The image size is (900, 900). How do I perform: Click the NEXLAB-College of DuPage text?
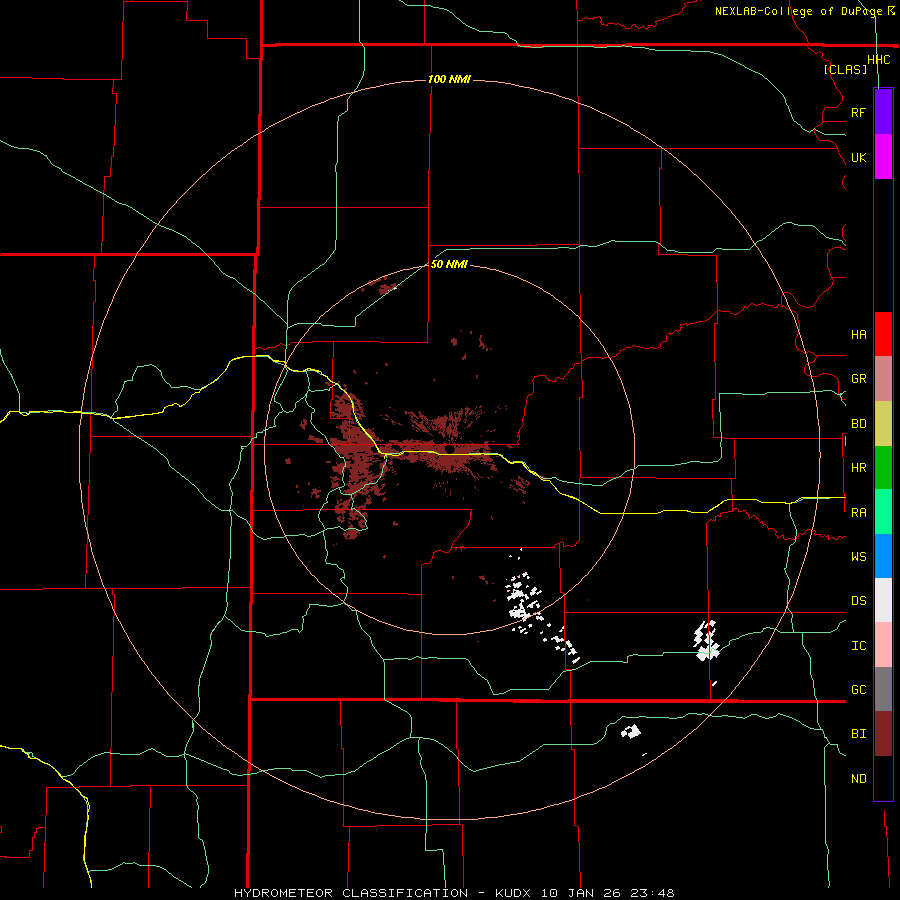(x=798, y=11)
